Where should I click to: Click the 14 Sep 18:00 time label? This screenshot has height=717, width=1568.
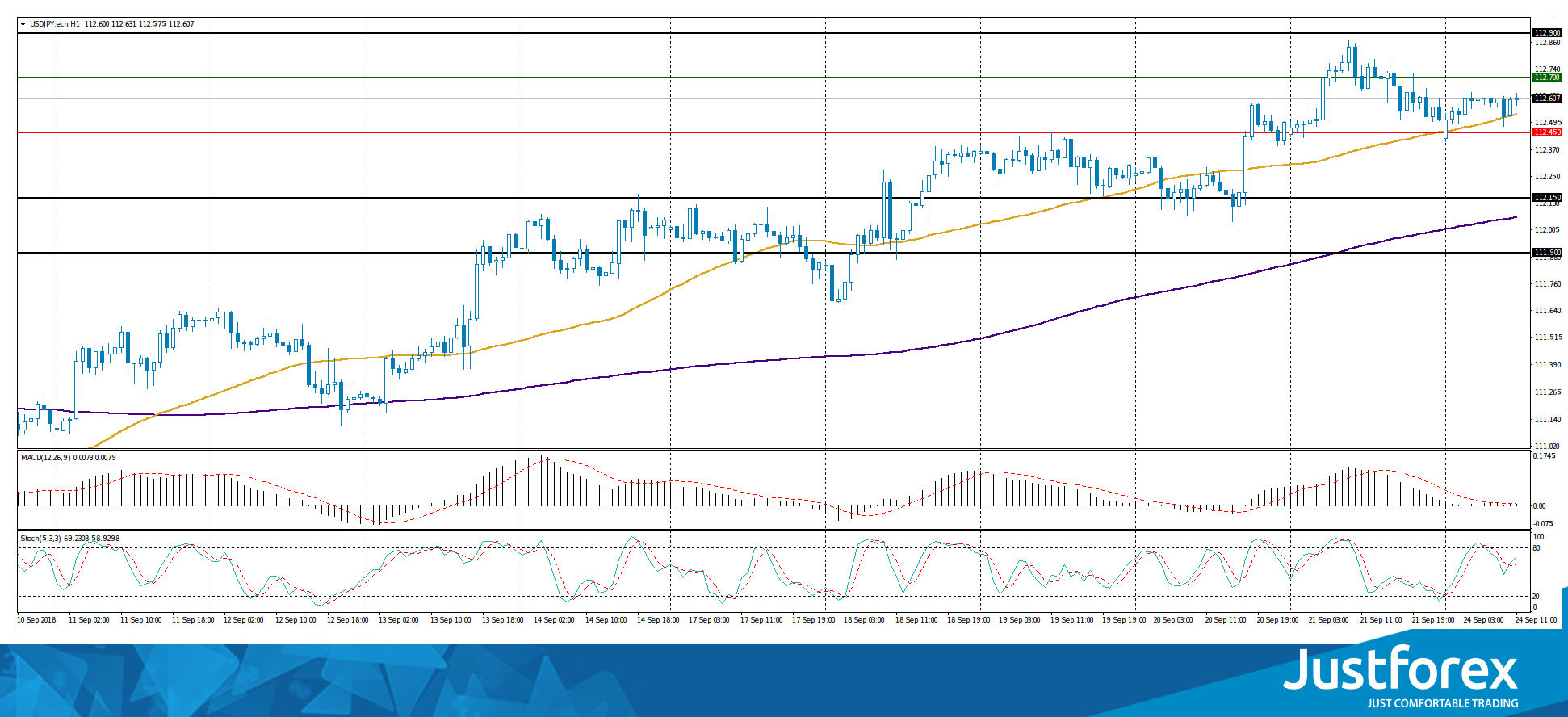pyautogui.click(x=657, y=620)
